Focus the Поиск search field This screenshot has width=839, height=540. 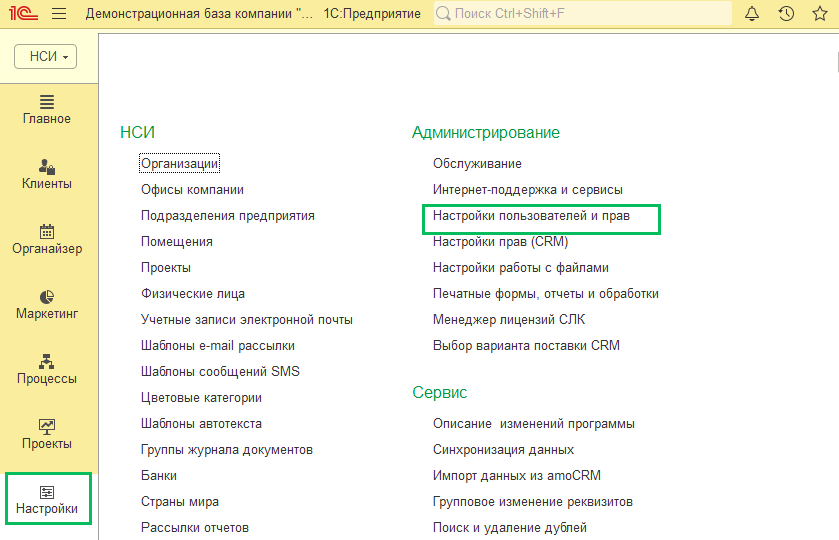pos(583,13)
